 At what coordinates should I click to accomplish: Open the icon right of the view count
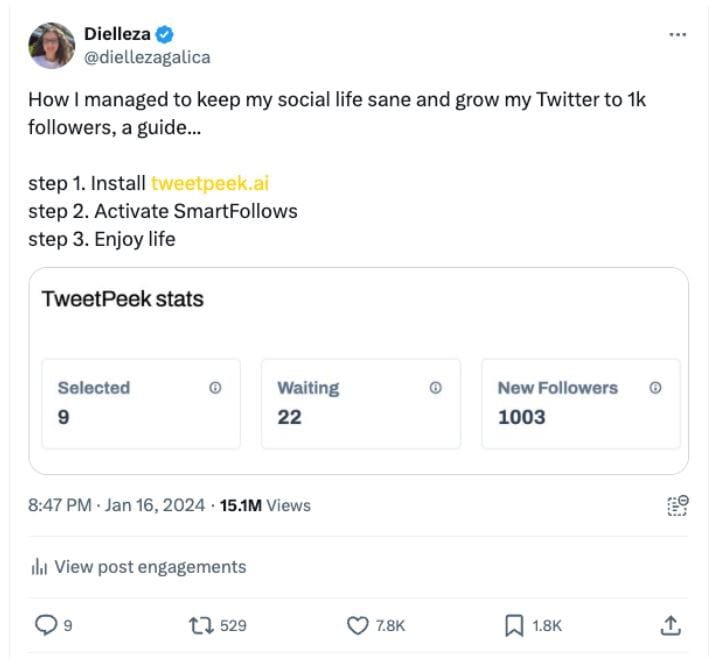[677, 505]
